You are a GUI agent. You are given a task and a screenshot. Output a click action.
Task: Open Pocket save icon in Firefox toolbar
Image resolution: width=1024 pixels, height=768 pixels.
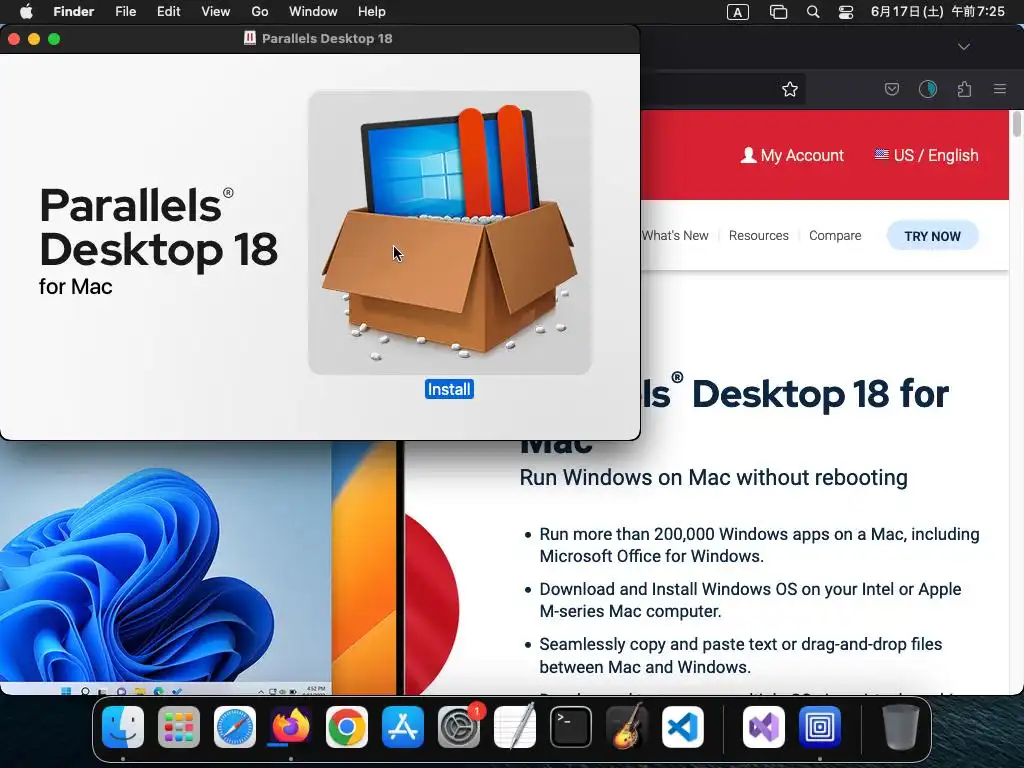[x=891, y=89]
